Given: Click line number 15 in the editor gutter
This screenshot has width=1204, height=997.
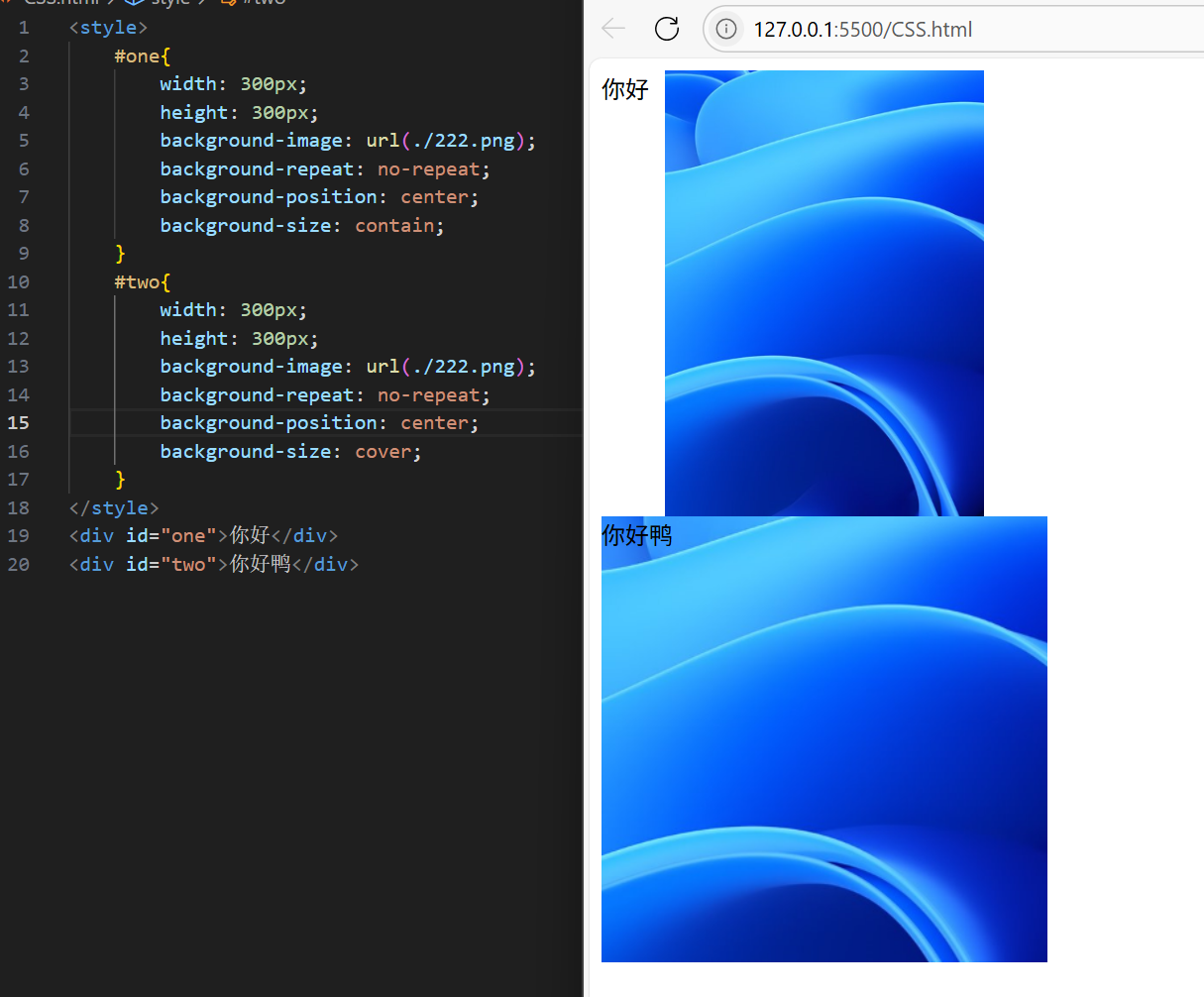Looking at the screenshot, I should coord(19,423).
